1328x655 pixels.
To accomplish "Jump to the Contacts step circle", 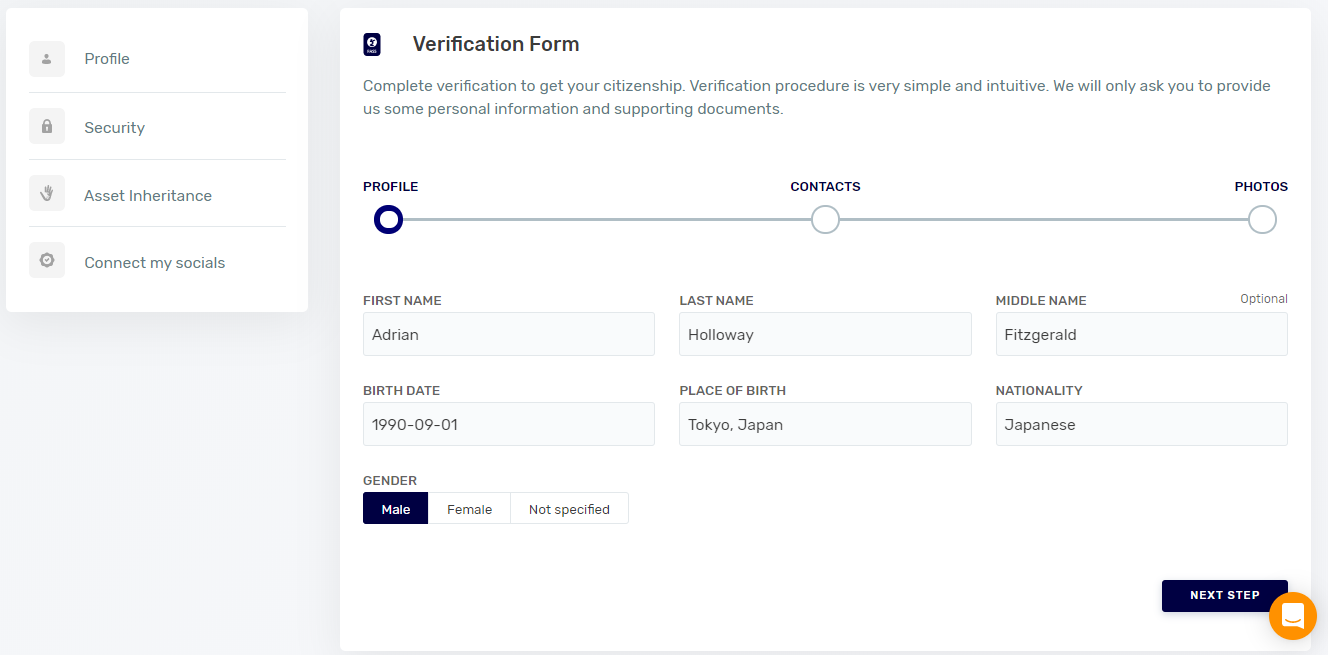I will (825, 219).
